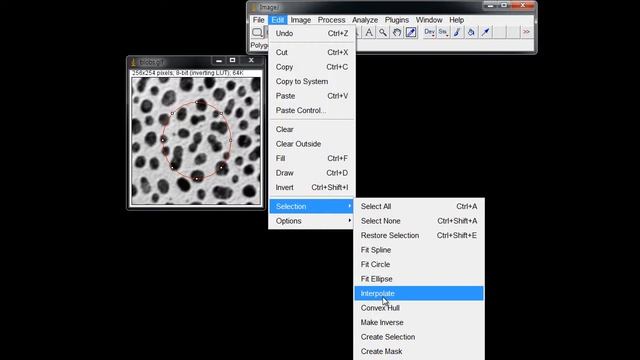The width and height of the screenshot is (640, 360).
Task: Expand the Selection submenu arrow
Action: click(x=350, y=206)
